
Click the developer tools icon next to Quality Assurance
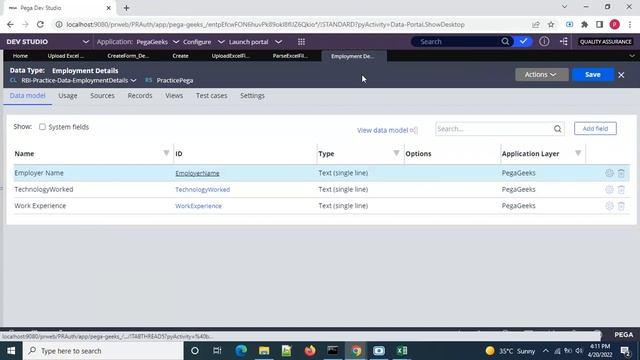click(564, 42)
